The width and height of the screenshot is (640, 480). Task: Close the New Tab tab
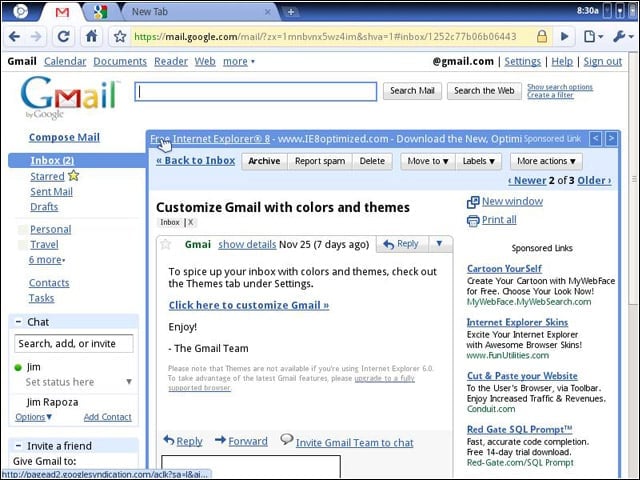(268, 12)
